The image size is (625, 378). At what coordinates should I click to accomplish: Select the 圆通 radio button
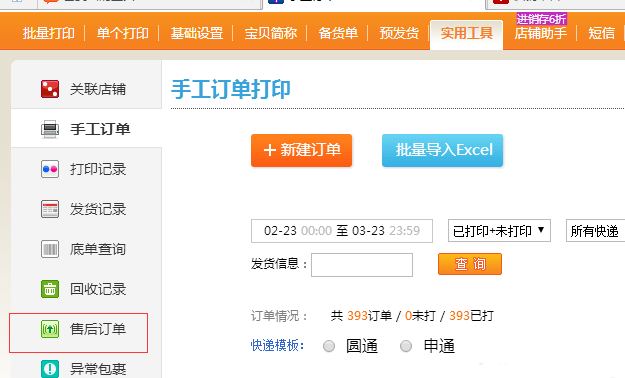329,346
